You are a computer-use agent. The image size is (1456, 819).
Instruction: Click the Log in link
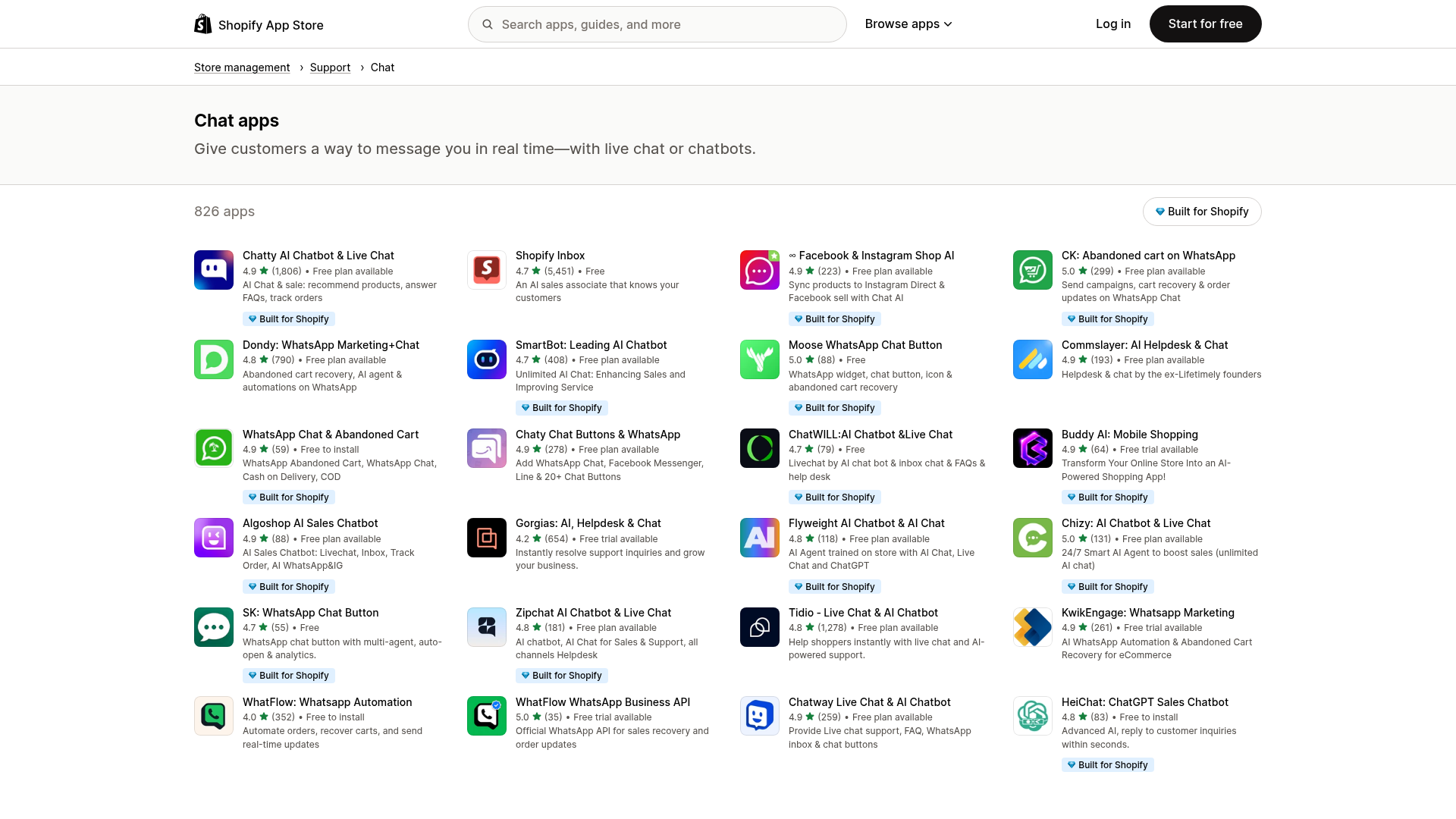[x=1113, y=24]
